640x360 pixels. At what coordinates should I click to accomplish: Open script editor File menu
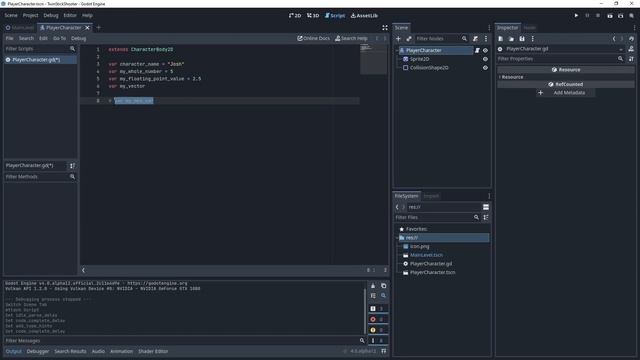(x=9, y=38)
